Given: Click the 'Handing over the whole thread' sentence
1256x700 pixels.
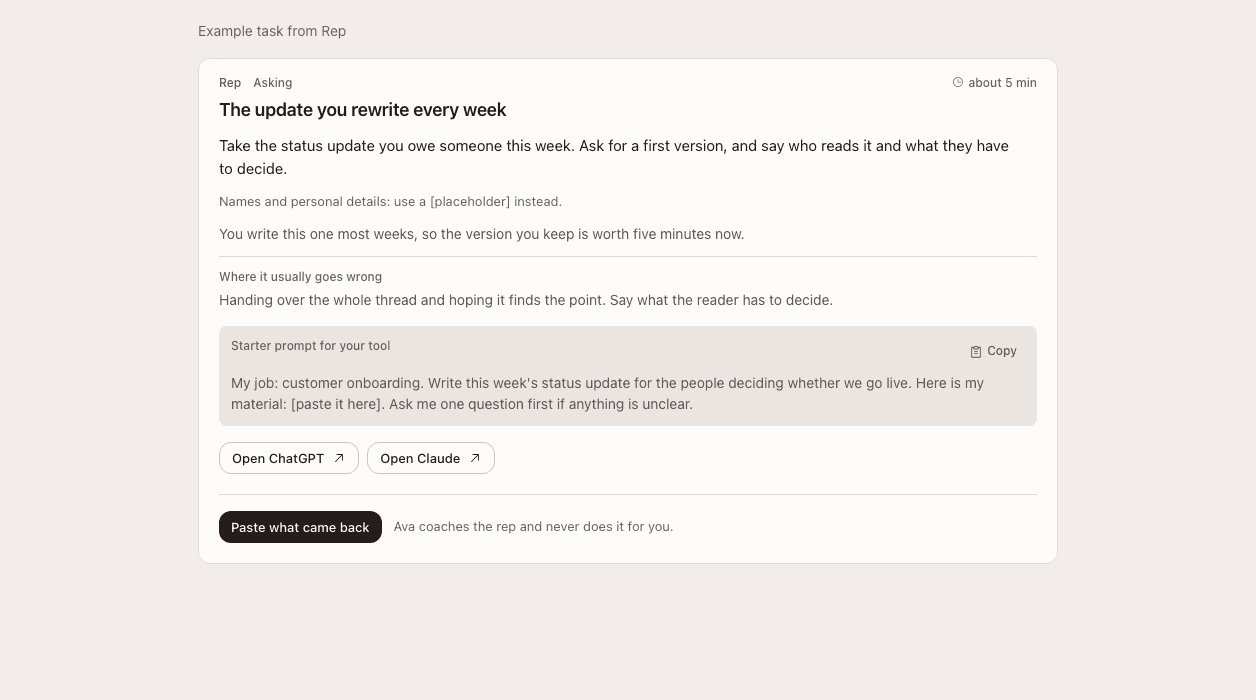Looking at the screenshot, I should (526, 300).
